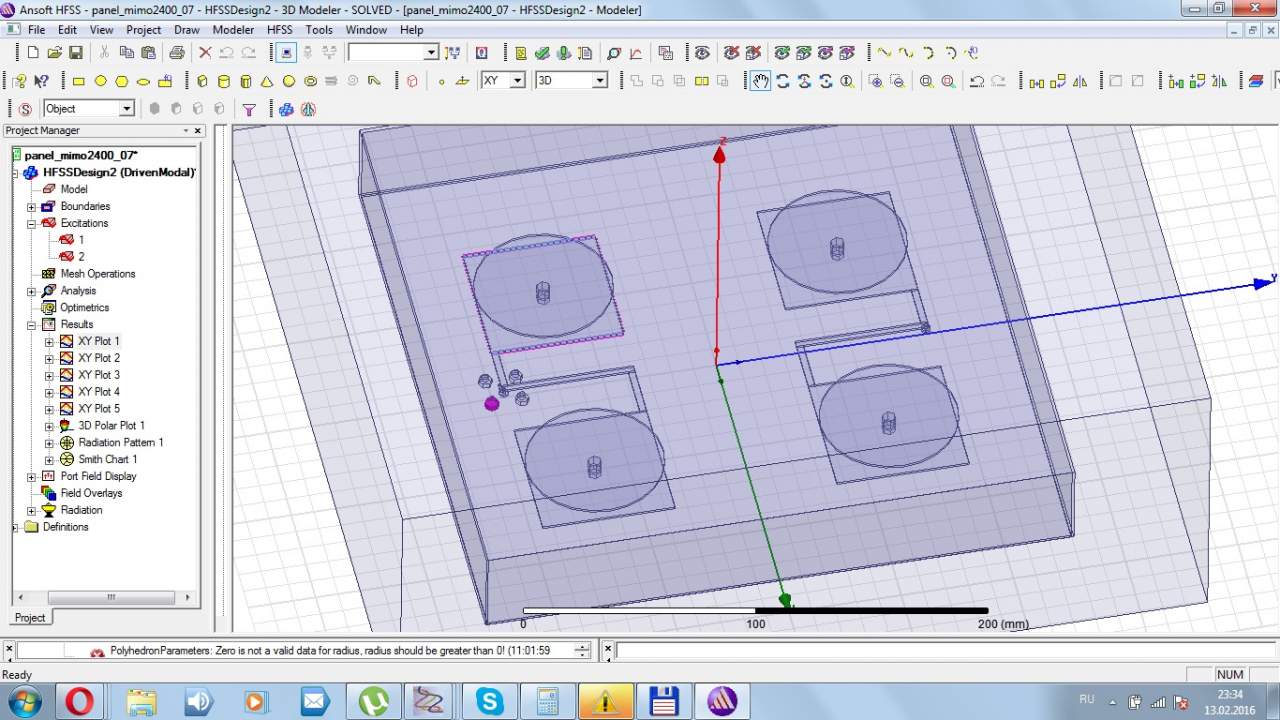Toggle the highlighted selection mode button

coord(286,53)
